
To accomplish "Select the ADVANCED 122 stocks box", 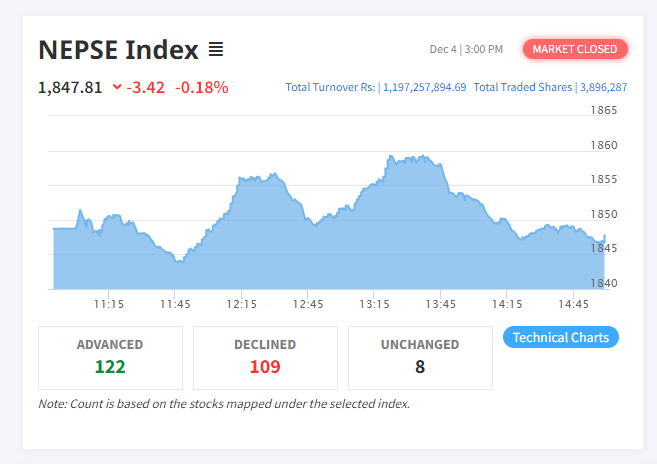I will (x=110, y=357).
